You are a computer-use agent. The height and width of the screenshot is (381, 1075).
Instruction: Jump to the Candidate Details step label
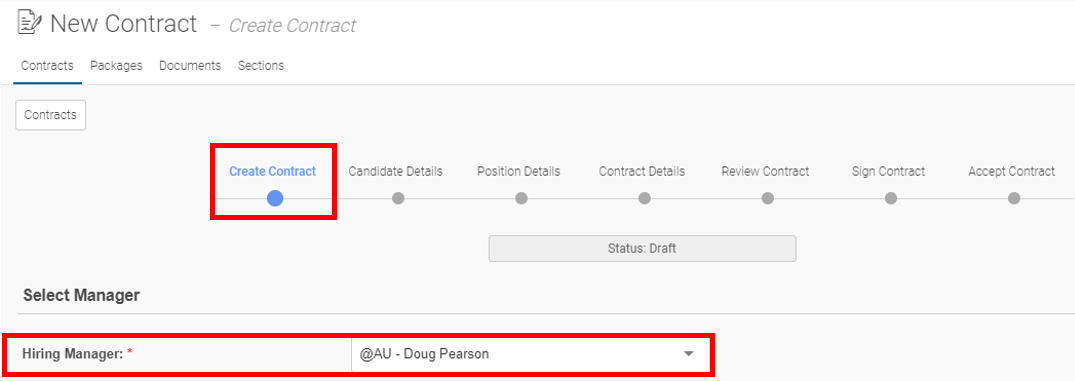(396, 171)
